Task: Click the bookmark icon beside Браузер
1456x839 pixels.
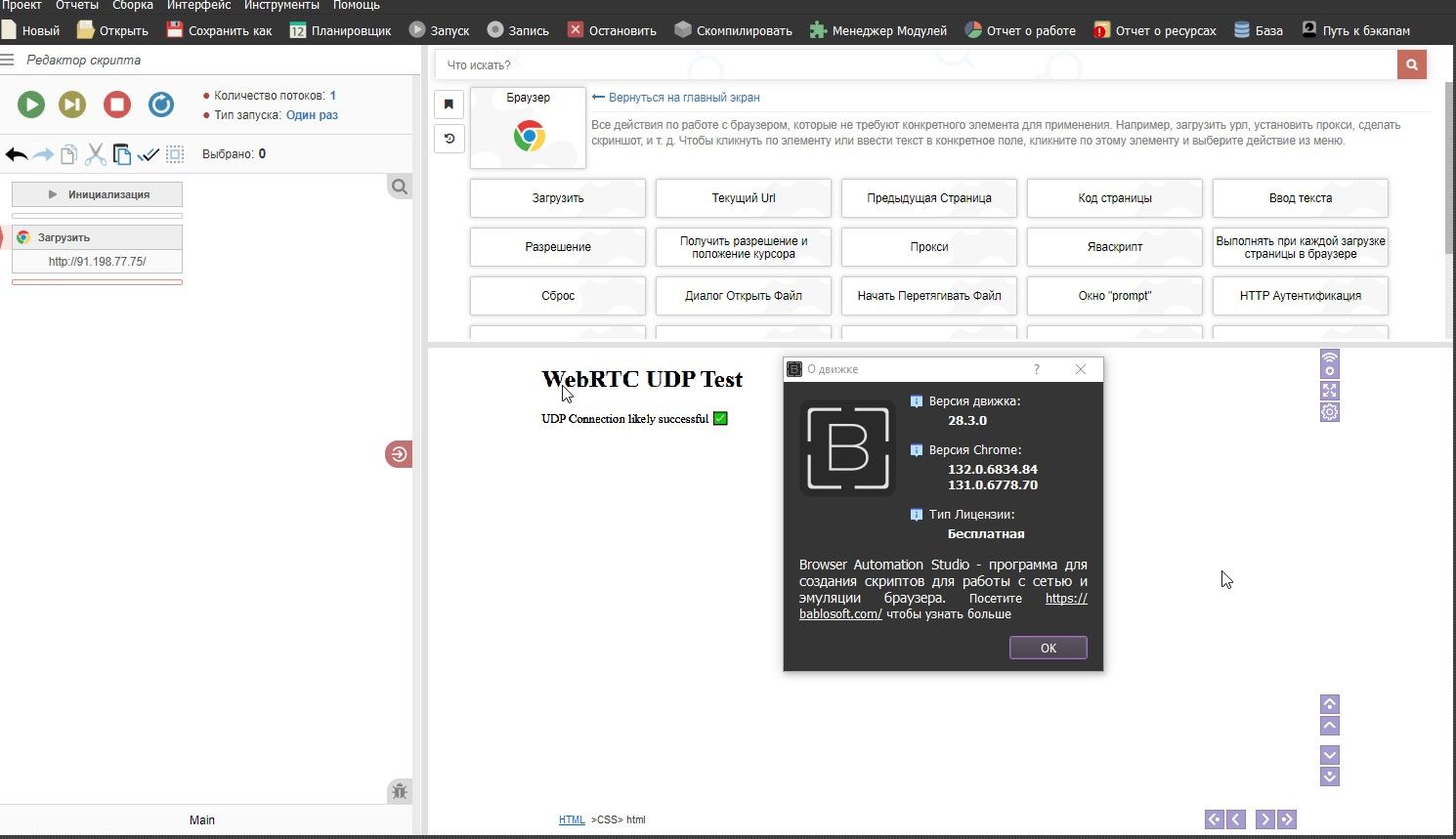Action: pos(449,104)
